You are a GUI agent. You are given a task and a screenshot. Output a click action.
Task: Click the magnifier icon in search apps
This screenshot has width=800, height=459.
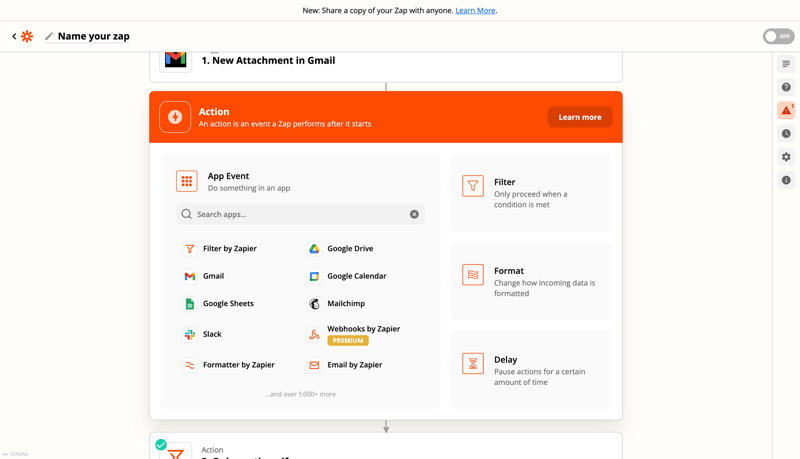point(187,214)
